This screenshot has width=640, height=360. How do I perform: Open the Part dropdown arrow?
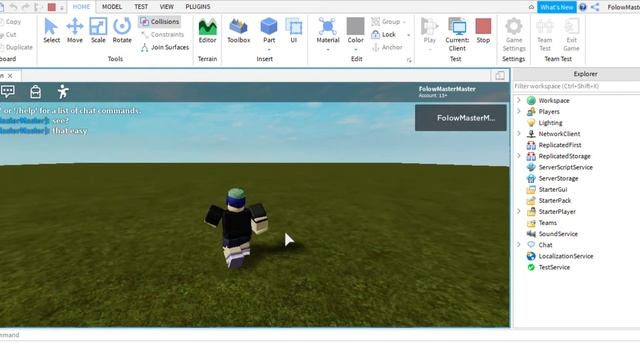click(x=269, y=50)
